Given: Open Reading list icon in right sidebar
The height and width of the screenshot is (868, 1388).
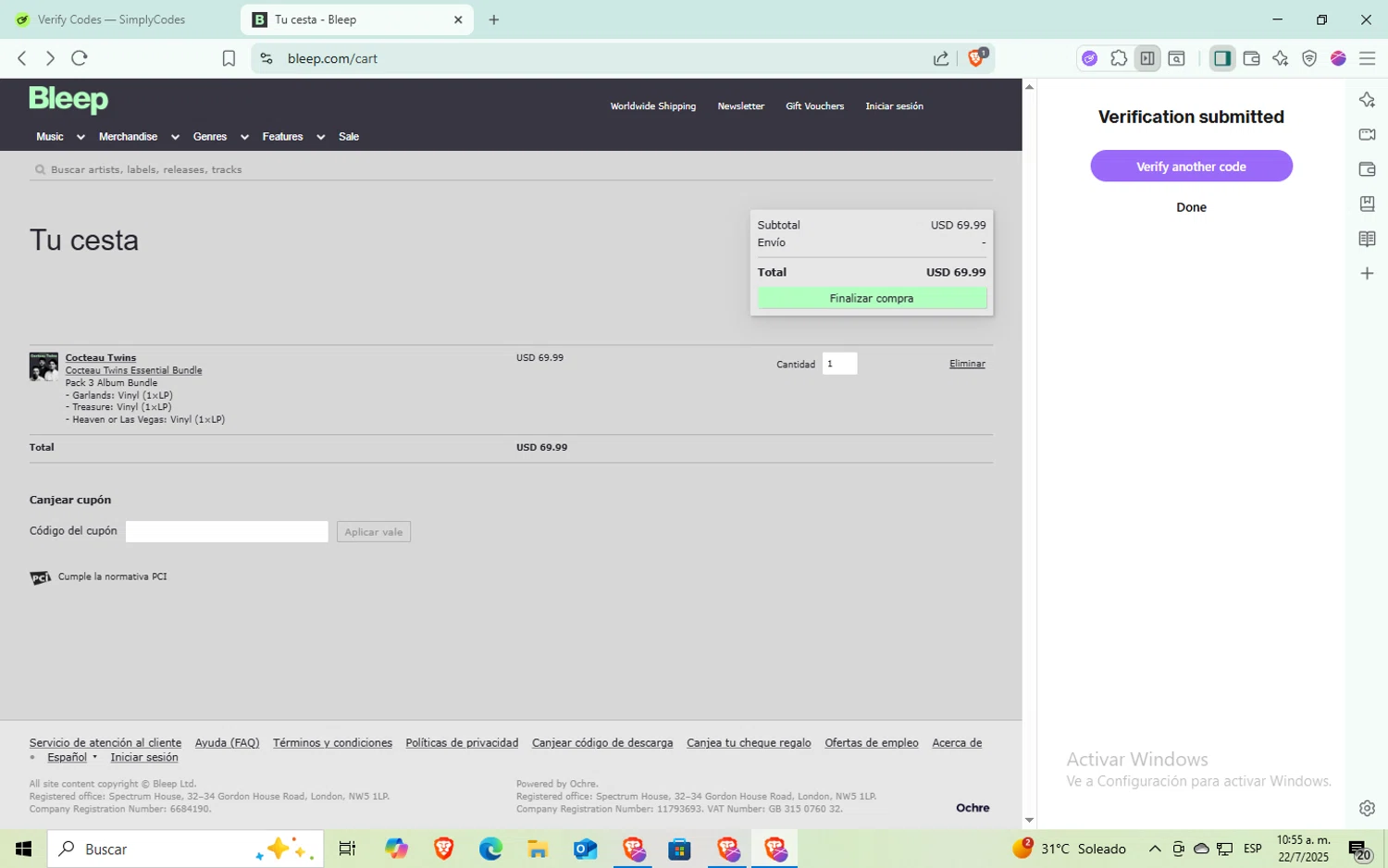Looking at the screenshot, I should [x=1367, y=239].
